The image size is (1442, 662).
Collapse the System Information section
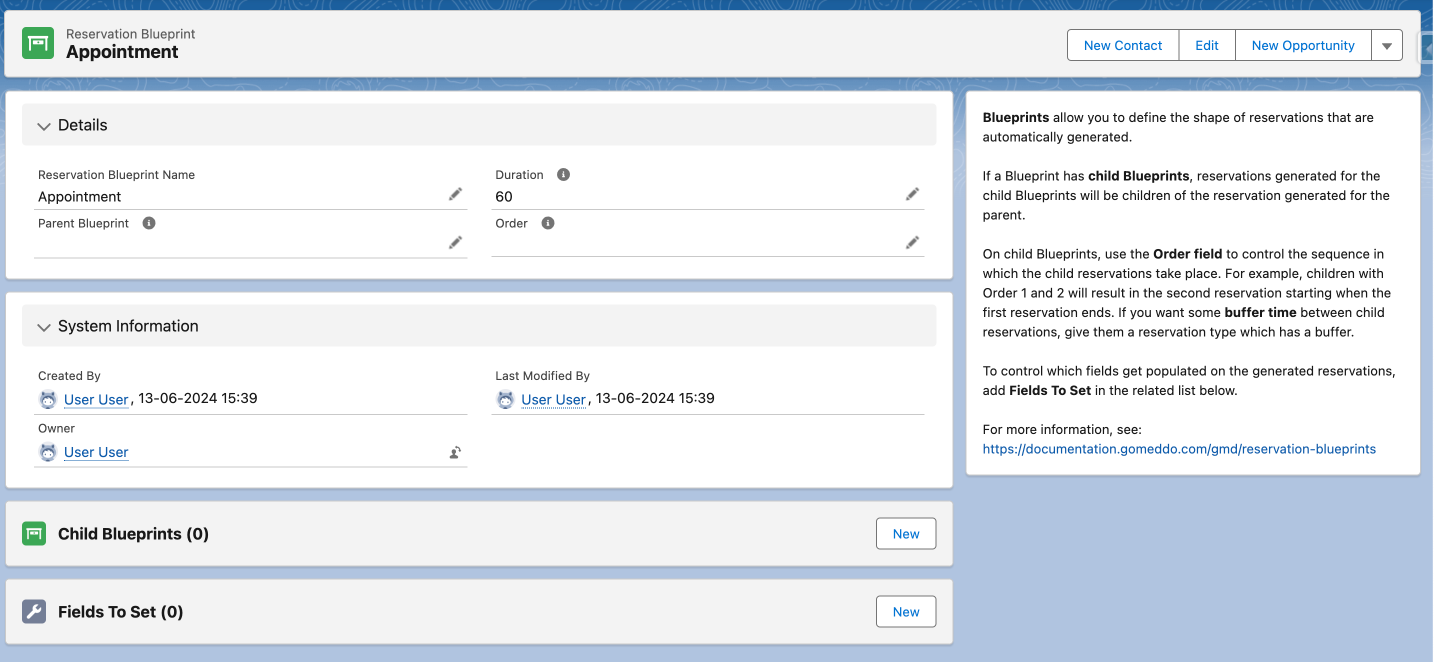44,327
